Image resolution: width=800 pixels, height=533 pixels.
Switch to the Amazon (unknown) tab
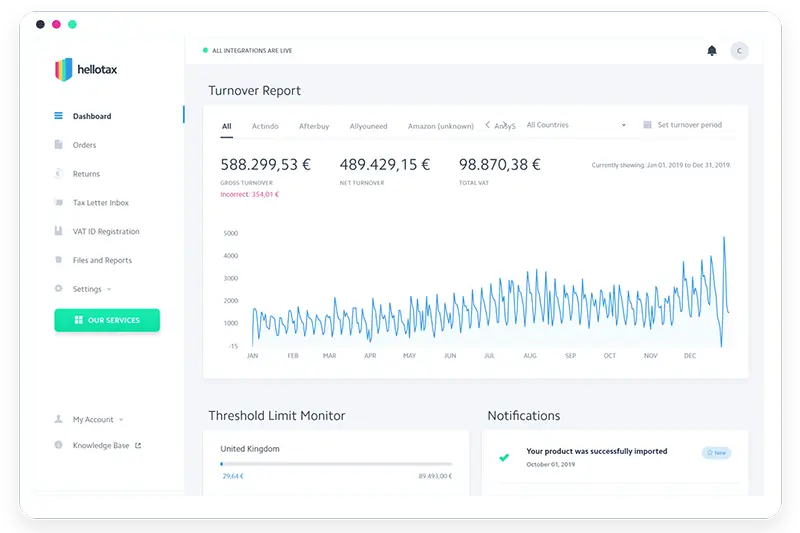(x=440, y=126)
